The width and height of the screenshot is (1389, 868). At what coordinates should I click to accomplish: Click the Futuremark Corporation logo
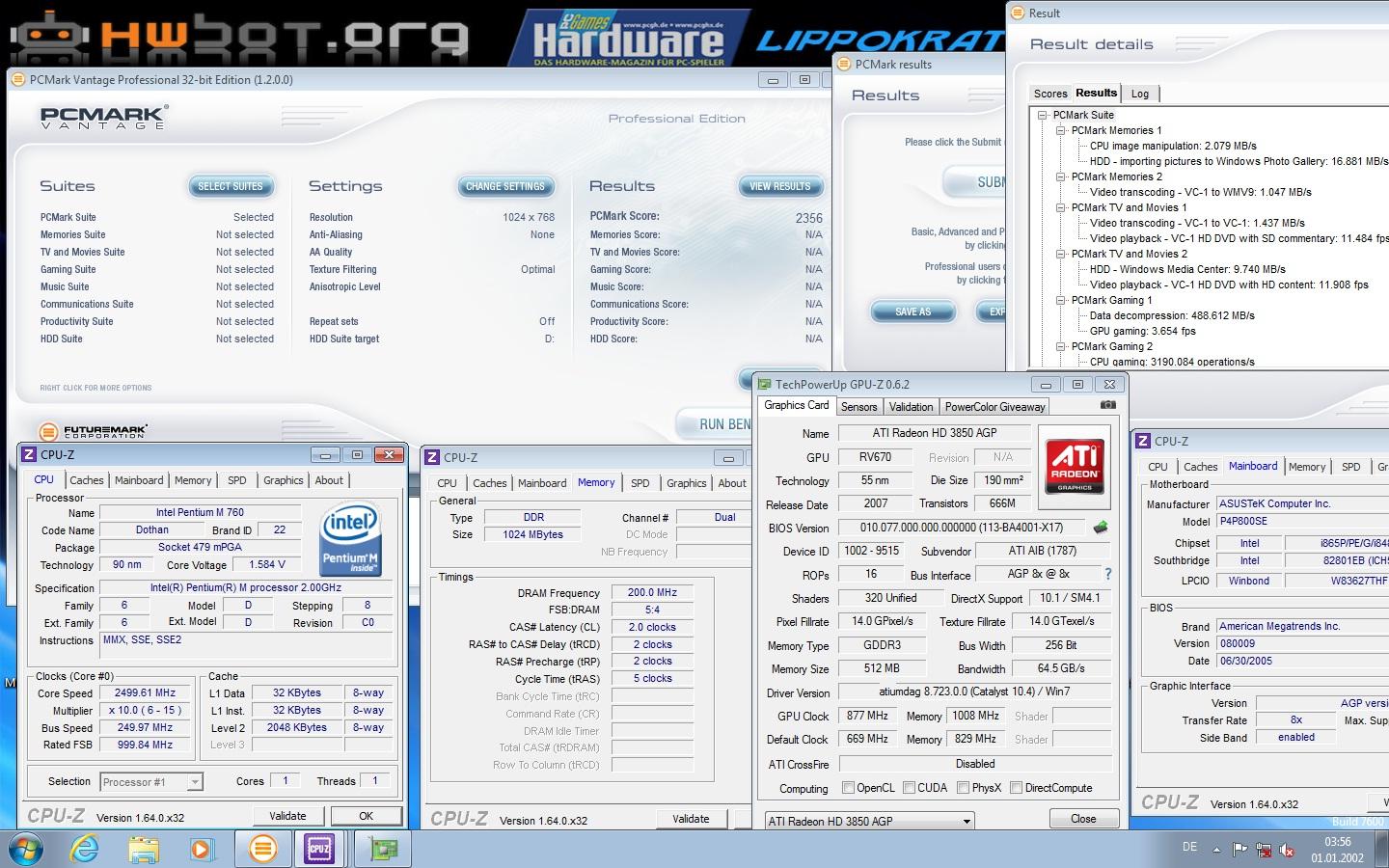pyautogui.click(x=94, y=431)
